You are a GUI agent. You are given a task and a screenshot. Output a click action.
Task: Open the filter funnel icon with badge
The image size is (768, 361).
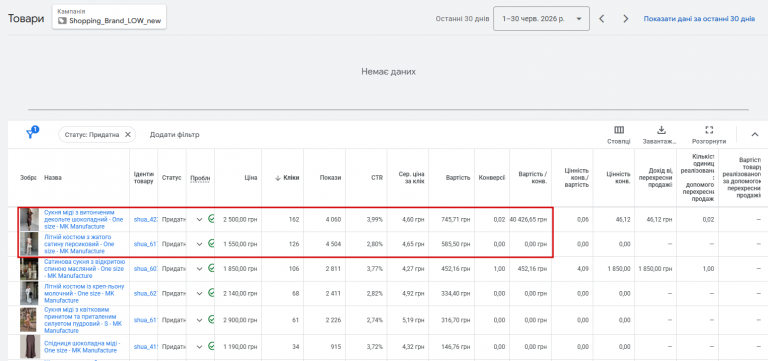click(32, 133)
